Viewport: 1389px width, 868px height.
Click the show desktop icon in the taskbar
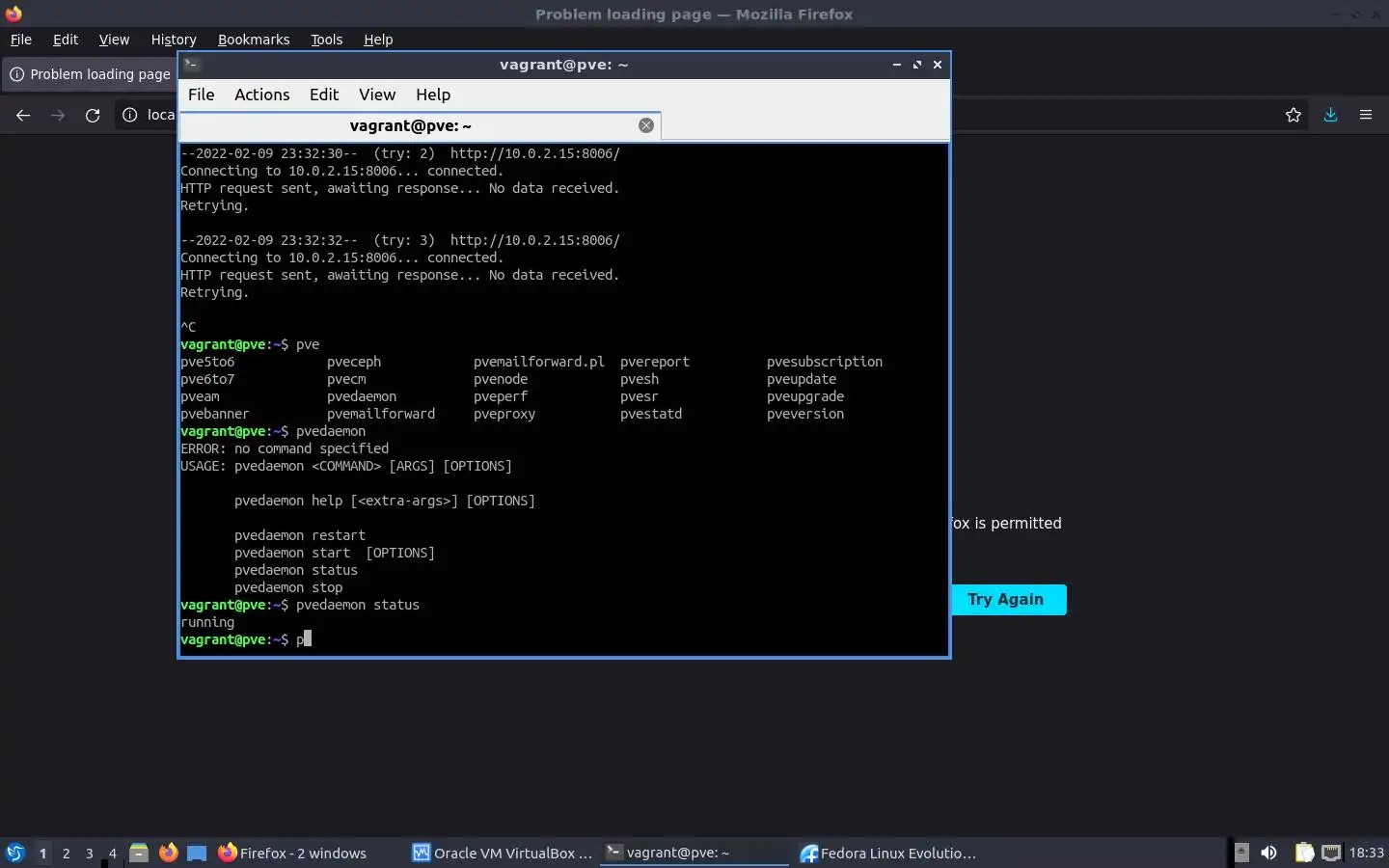coord(197,853)
